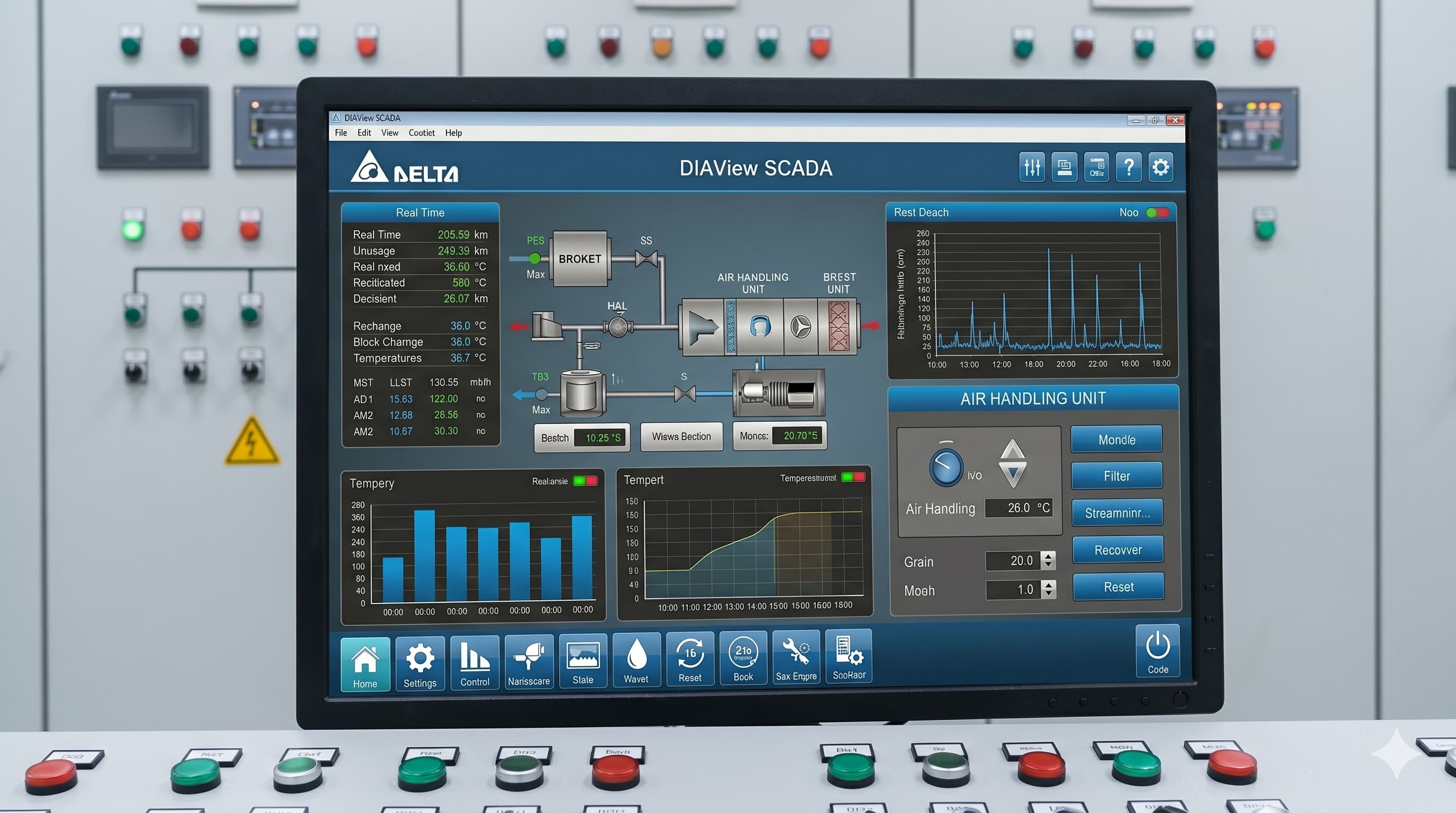Screen dimensions: 1456x813
Task: Toggle the Realarsie switch on Tempery chart
Action: tap(585, 481)
